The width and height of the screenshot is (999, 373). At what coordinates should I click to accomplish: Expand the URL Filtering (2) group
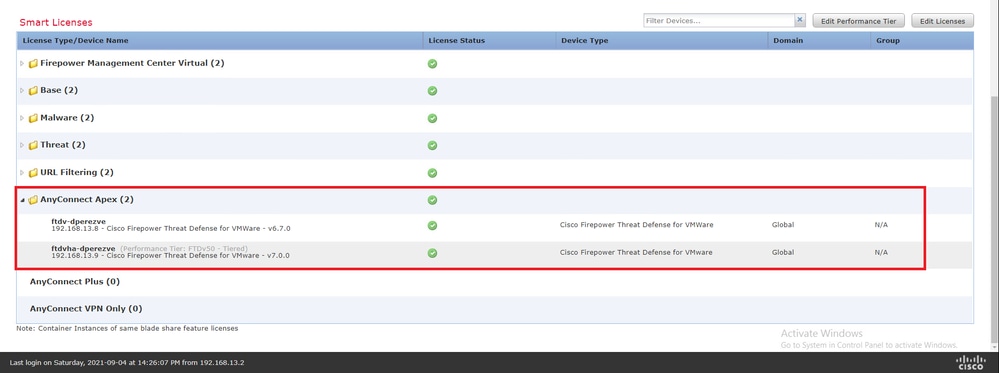coord(22,173)
